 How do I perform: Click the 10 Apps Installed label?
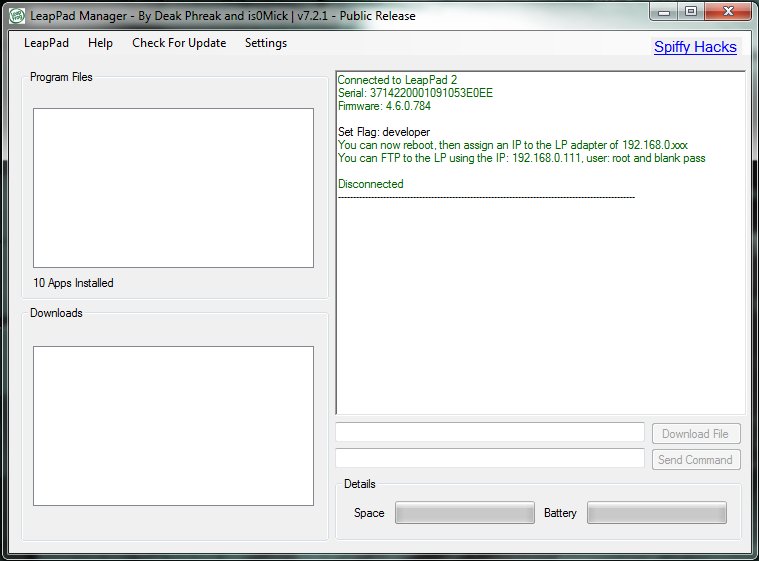[73, 283]
